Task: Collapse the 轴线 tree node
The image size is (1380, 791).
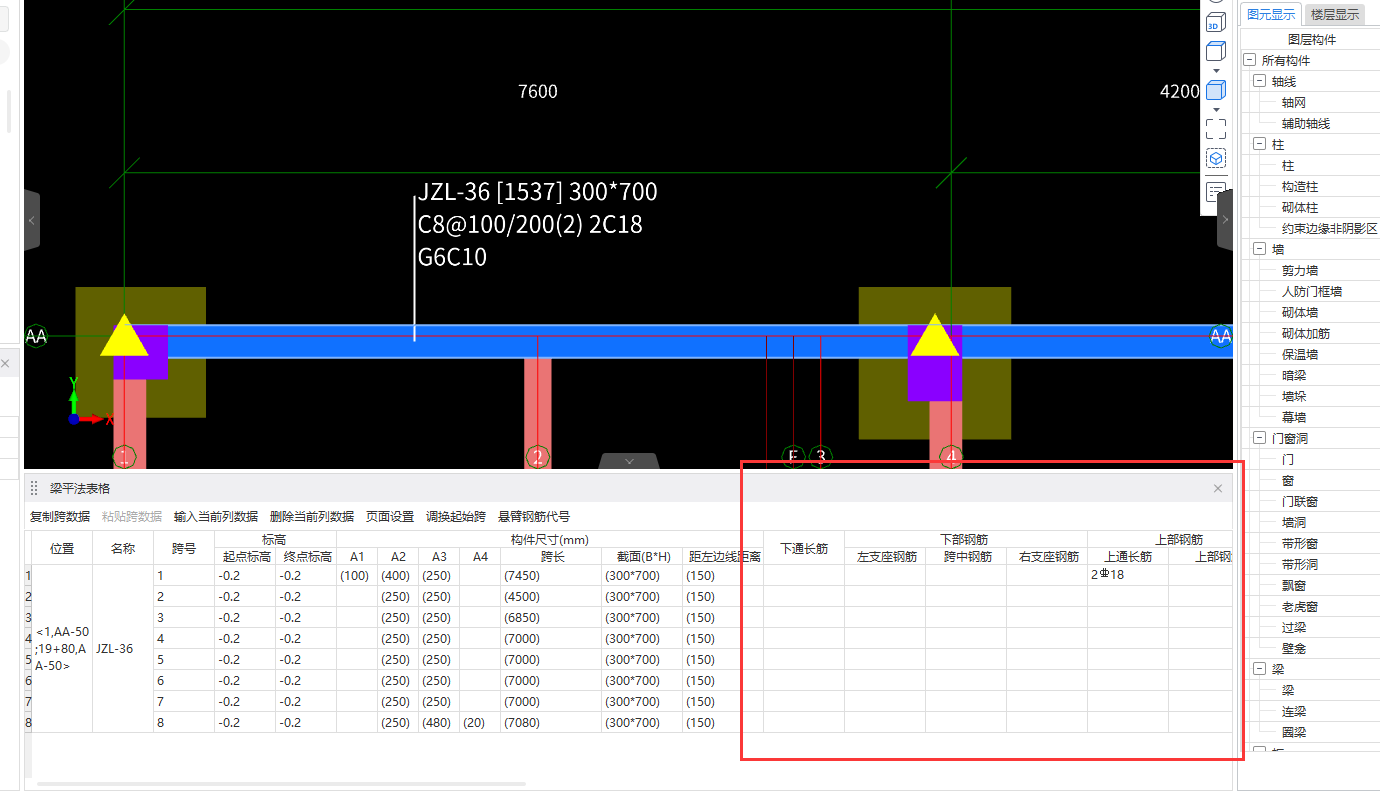Action: coord(1259,82)
